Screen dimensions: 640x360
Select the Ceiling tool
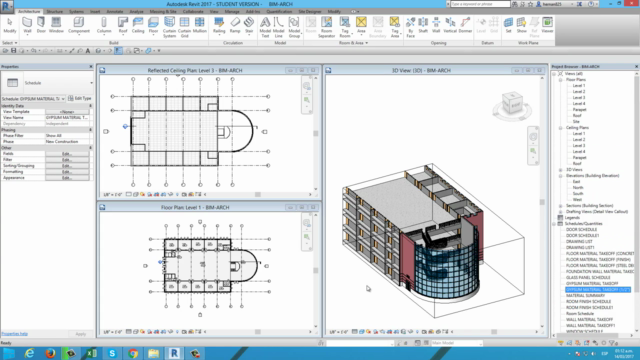[x=138, y=25]
